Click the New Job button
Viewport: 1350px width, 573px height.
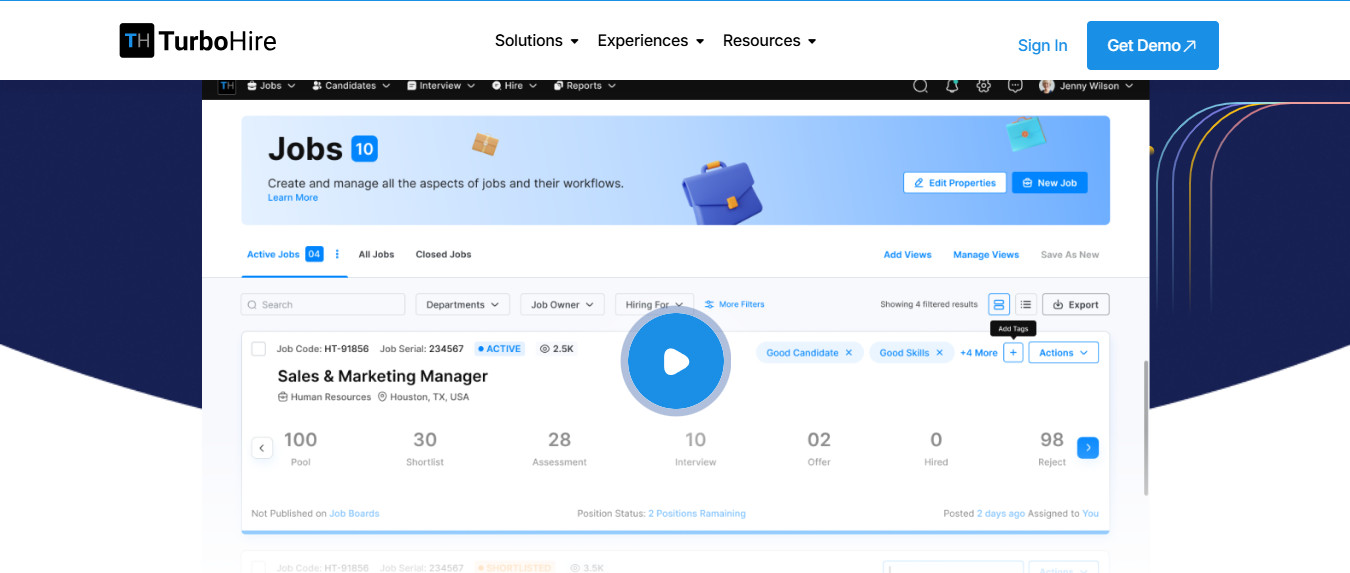pyautogui.click(x=1050, y=183)
